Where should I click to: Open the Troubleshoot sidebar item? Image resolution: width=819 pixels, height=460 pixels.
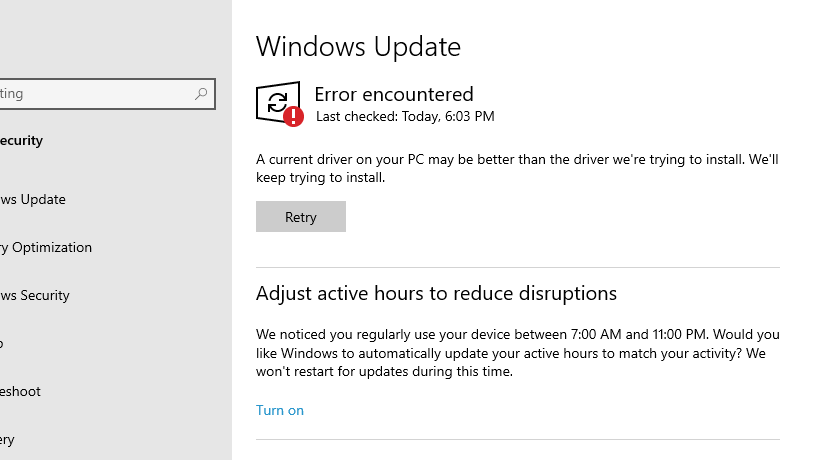pyautogui.click(x=21, y=391)
